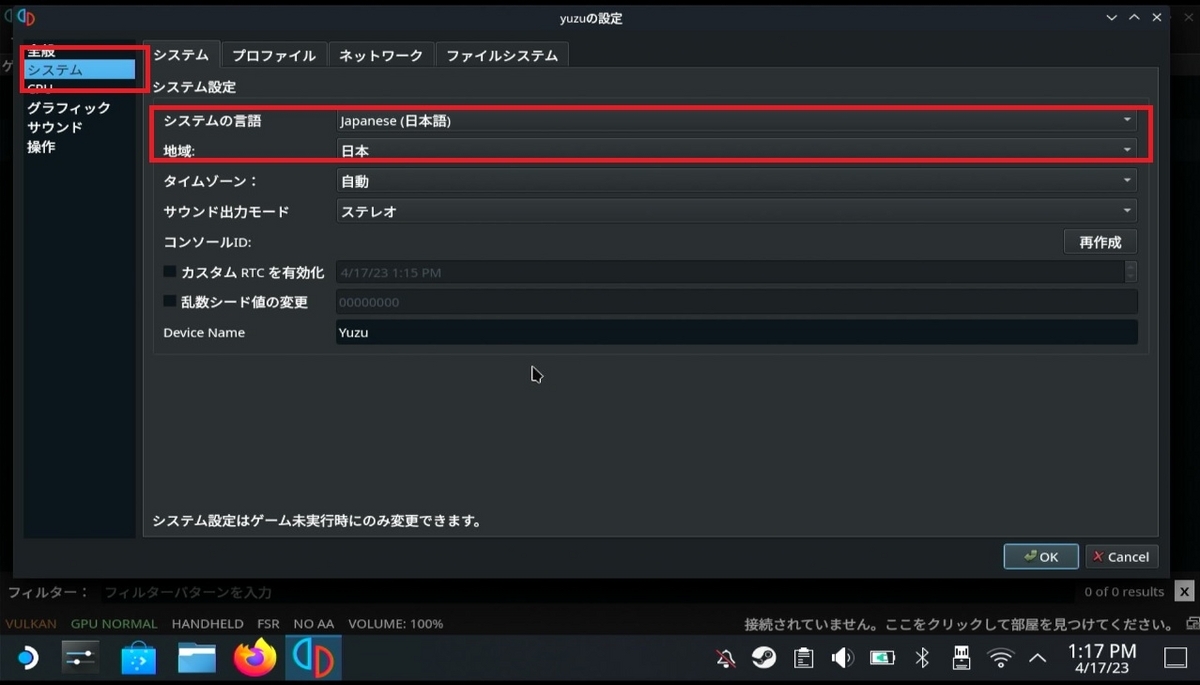Click the 再作成 regenerate button
The width and height of the screenshot is (1200, 685).
click(x=1100, y=242)
